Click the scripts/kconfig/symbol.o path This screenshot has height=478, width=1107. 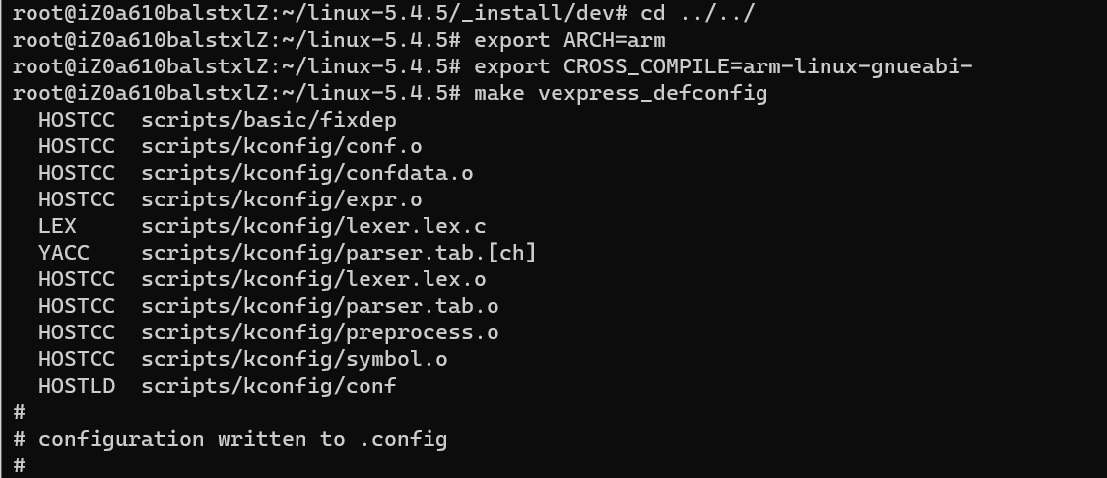point(294,359)
